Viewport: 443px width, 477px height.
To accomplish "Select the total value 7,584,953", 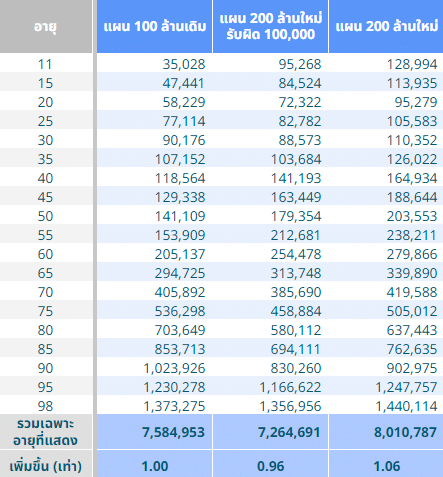I will click(154, 432).
